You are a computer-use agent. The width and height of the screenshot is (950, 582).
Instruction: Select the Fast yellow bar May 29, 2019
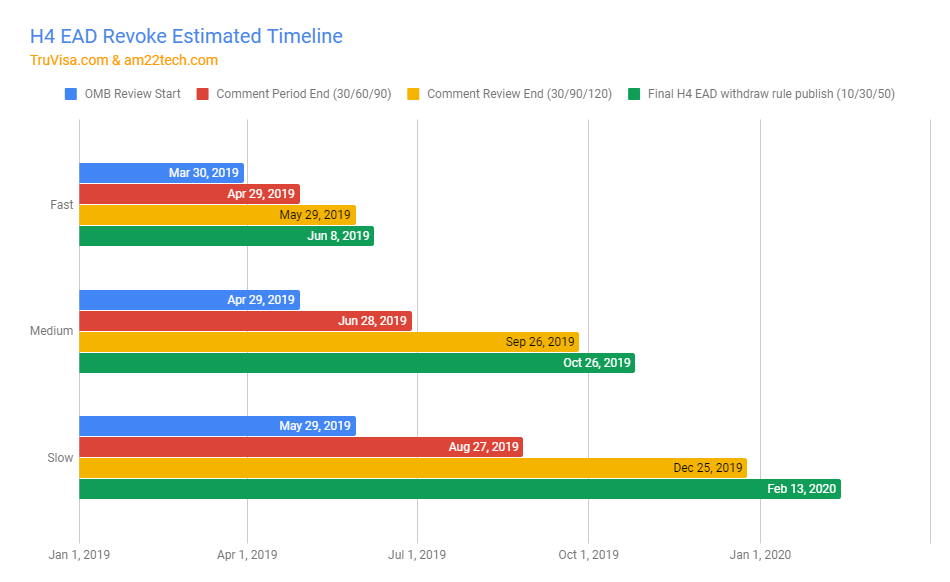click(217, 215)
